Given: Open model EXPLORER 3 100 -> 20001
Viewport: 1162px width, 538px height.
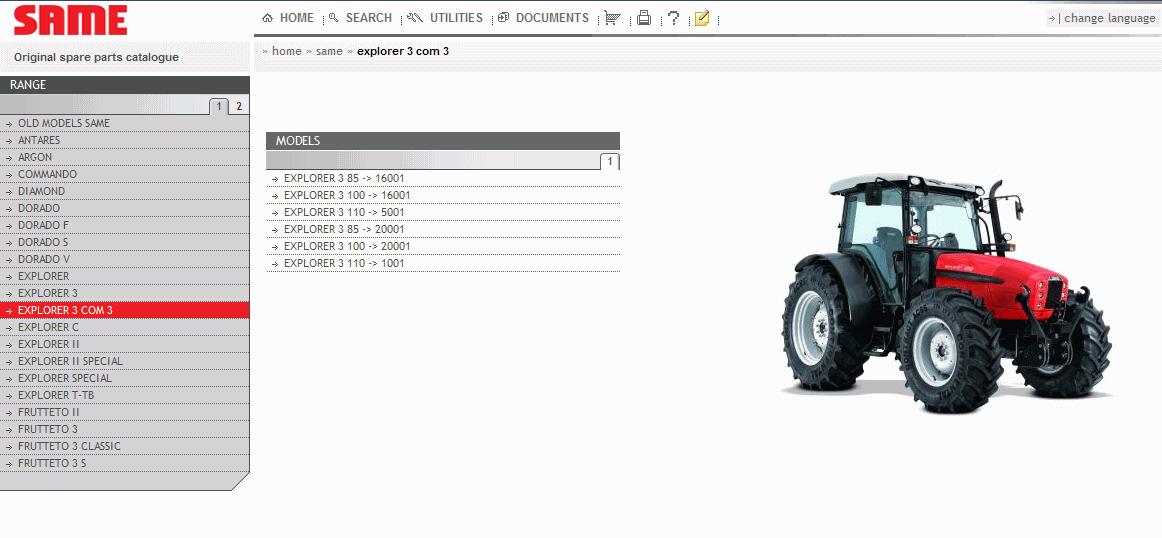Looking at the screenshot, I should tap(443, 247).
